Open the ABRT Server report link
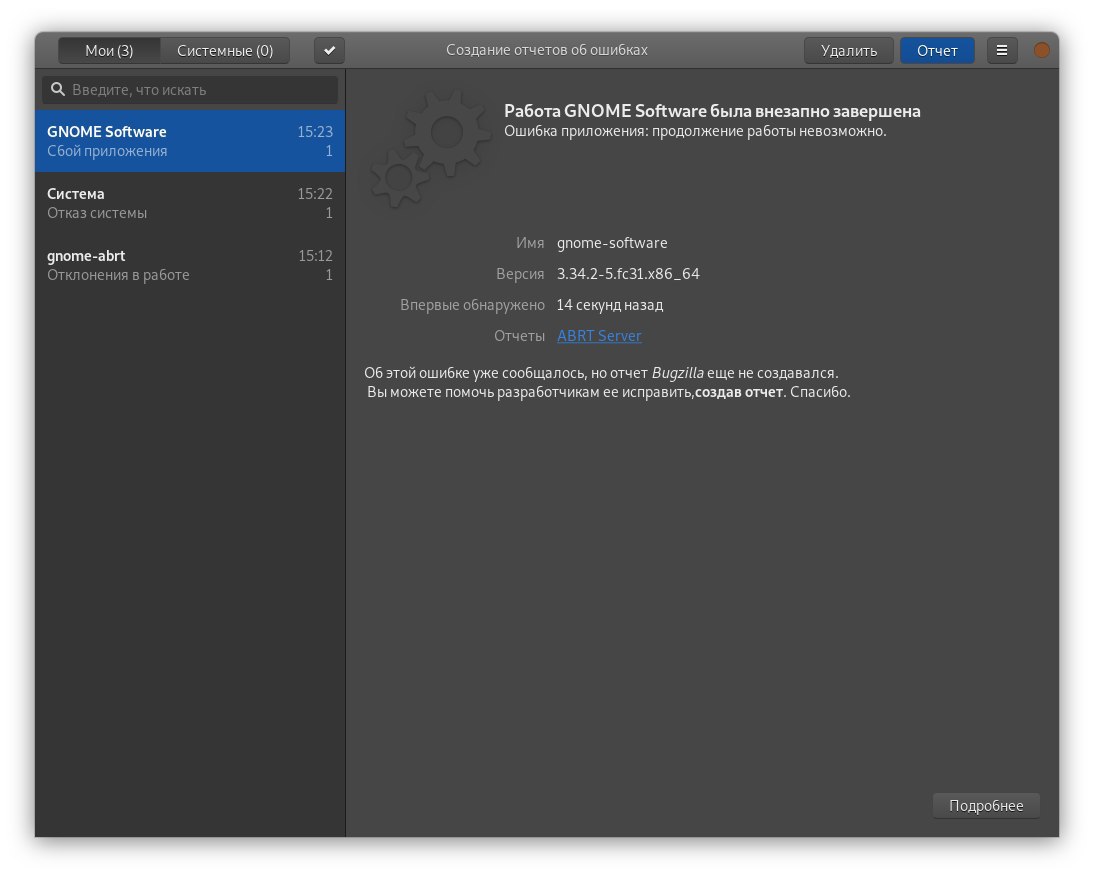1094x875 pixels. pos(599,336)
